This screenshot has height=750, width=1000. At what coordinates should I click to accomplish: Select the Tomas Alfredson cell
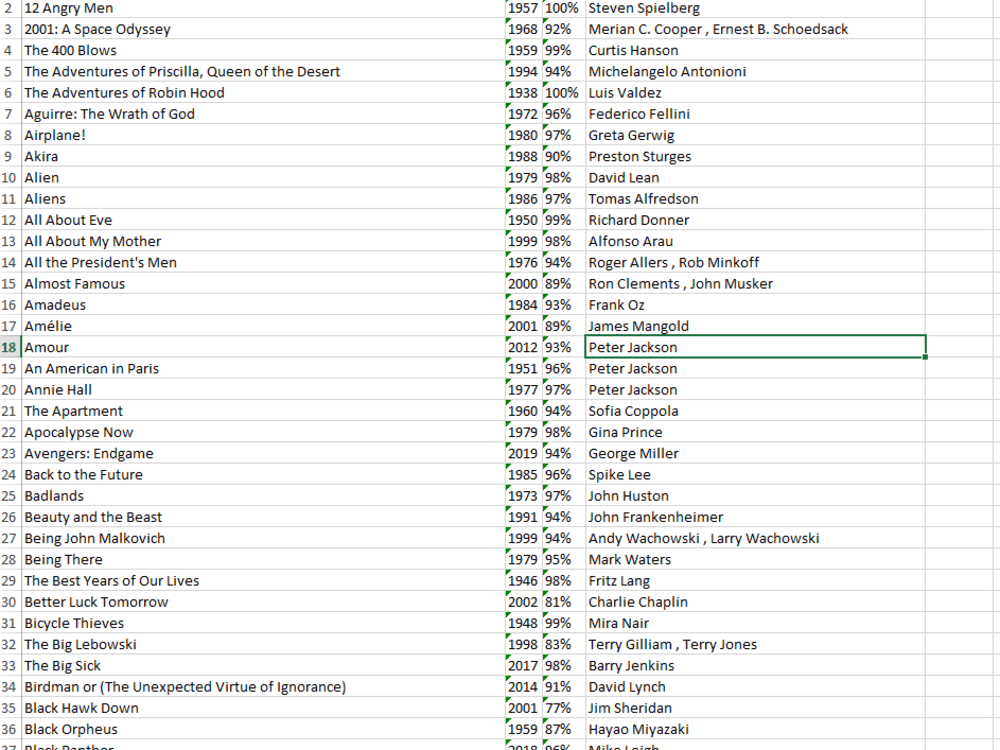coord(755,198)
